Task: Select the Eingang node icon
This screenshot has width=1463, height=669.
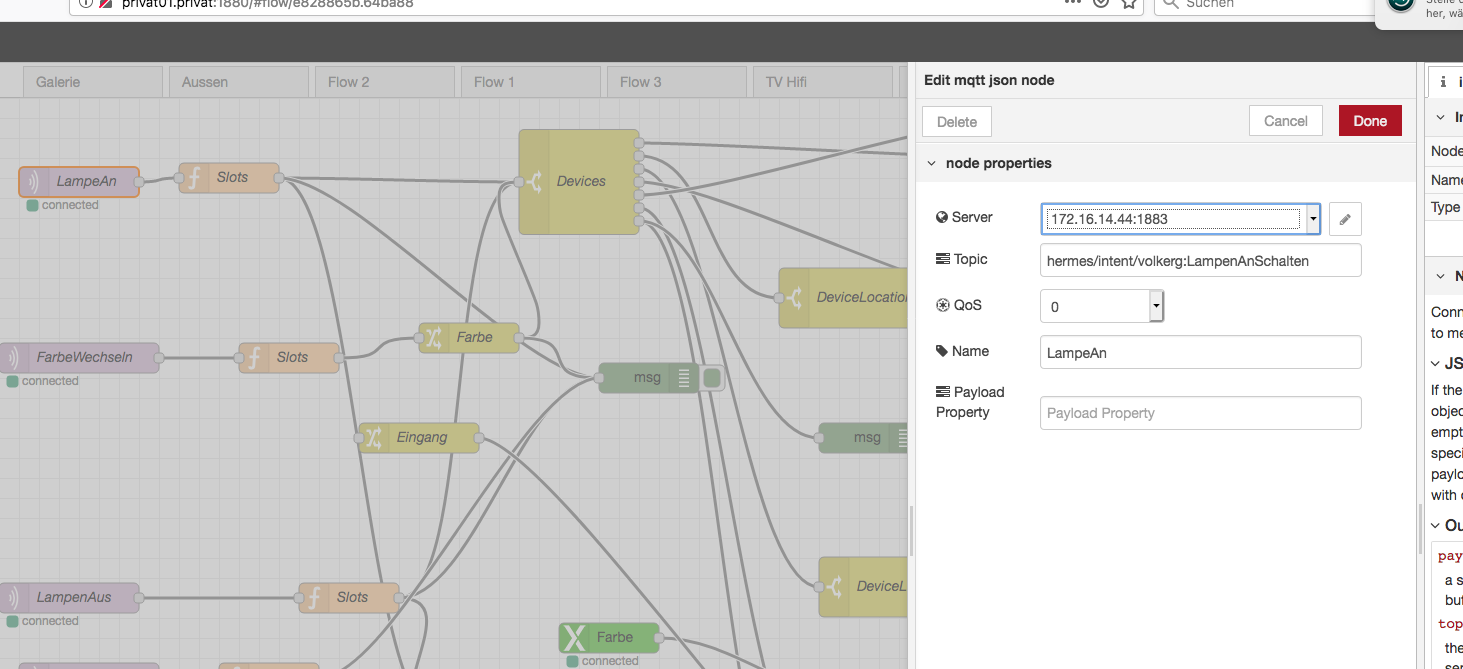Action: tap(374, 438)
